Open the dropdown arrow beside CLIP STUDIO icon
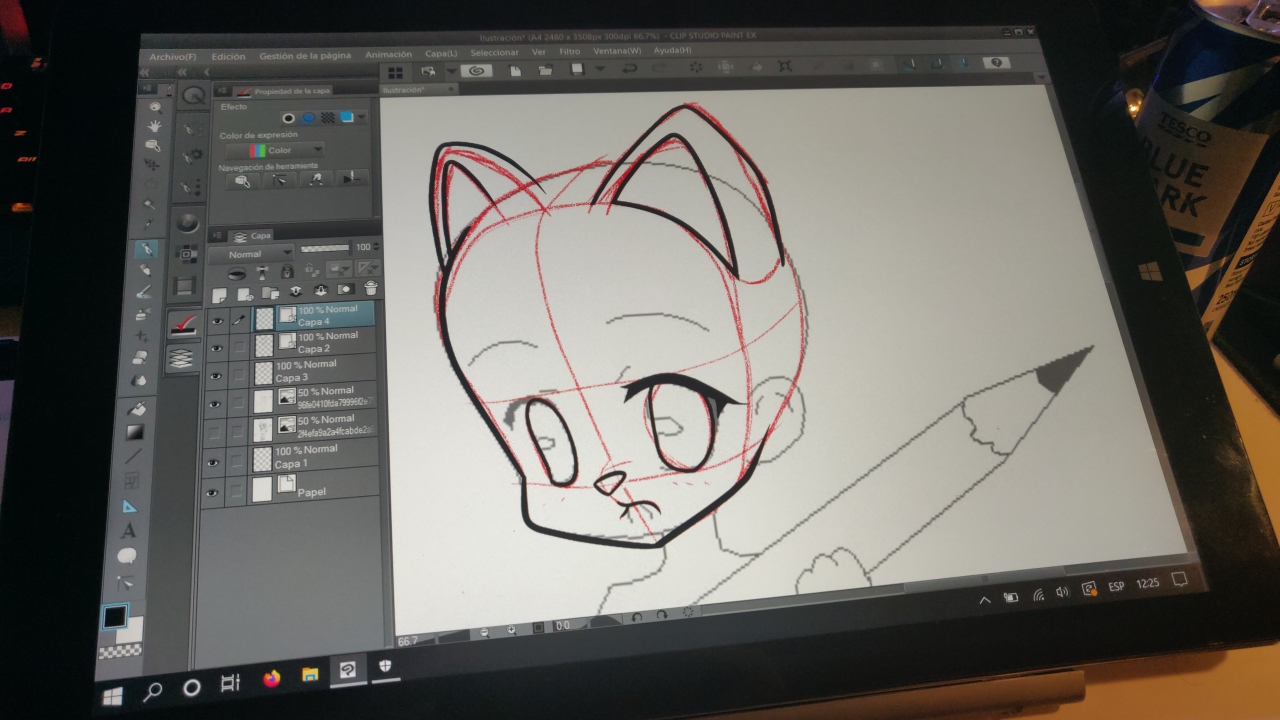 (452, 72)
